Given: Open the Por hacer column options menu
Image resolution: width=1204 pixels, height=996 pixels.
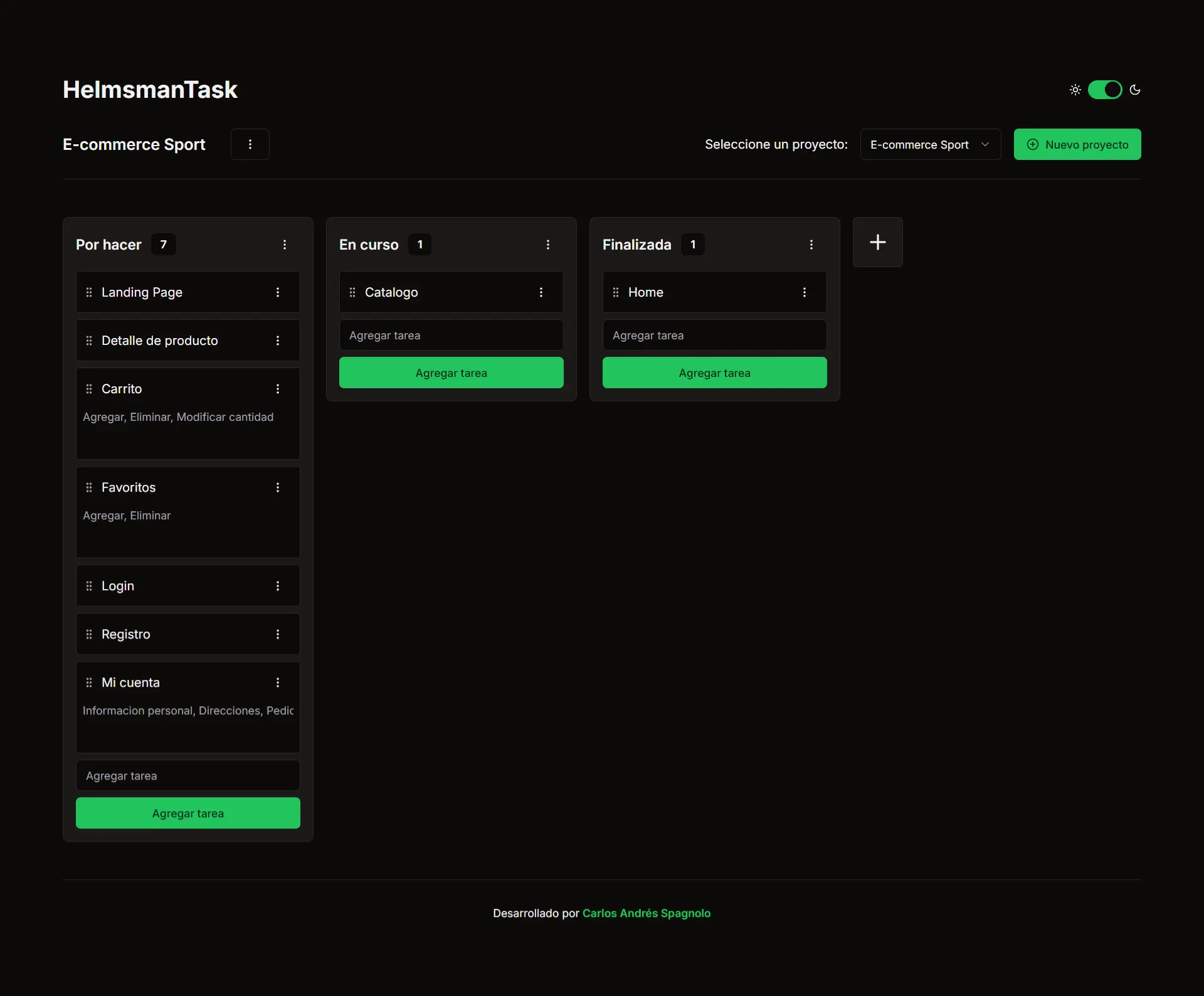Looking at the screenshot, I should tap(285, 245).
